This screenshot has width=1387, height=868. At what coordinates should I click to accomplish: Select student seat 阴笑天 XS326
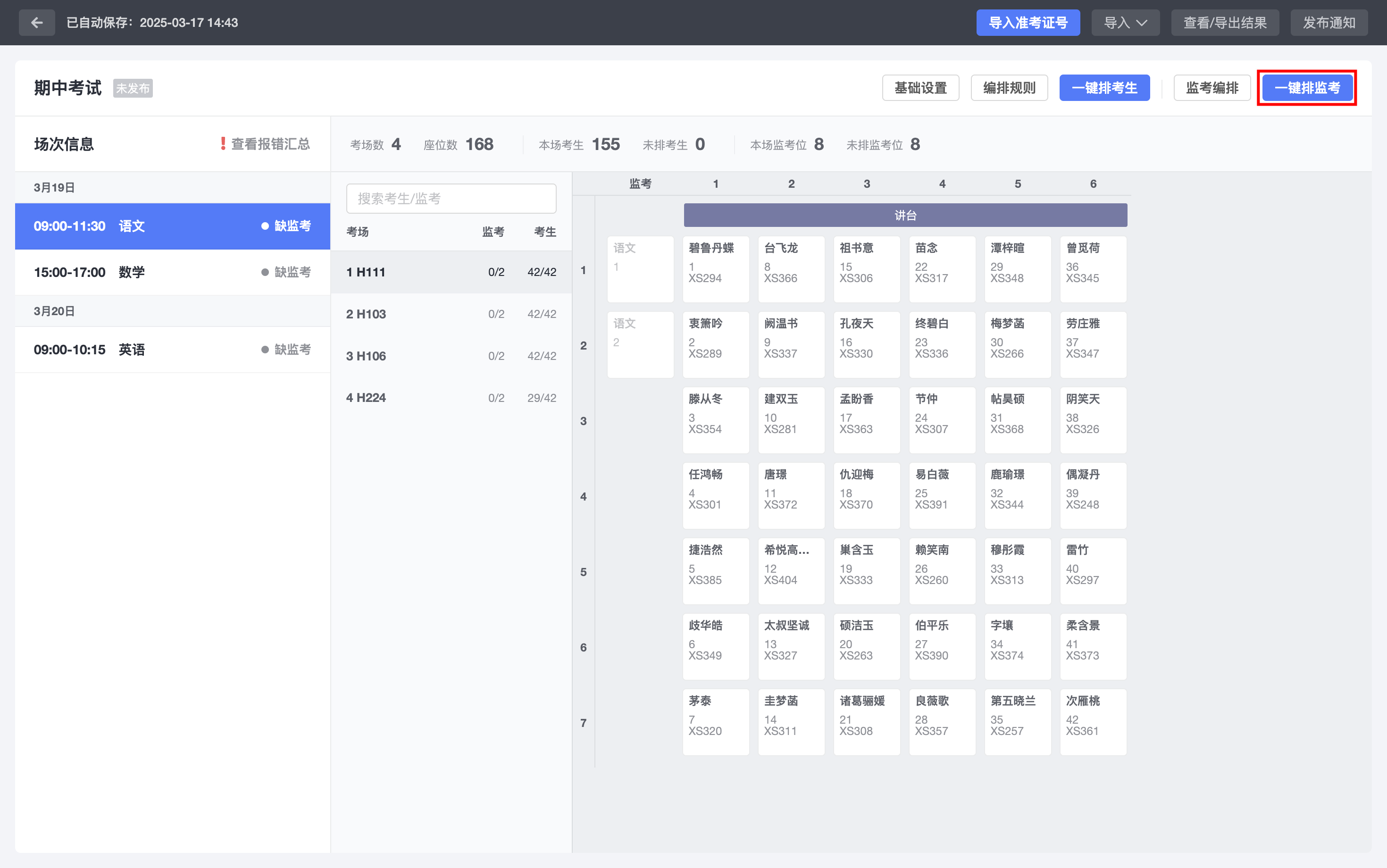[1093, 420]
